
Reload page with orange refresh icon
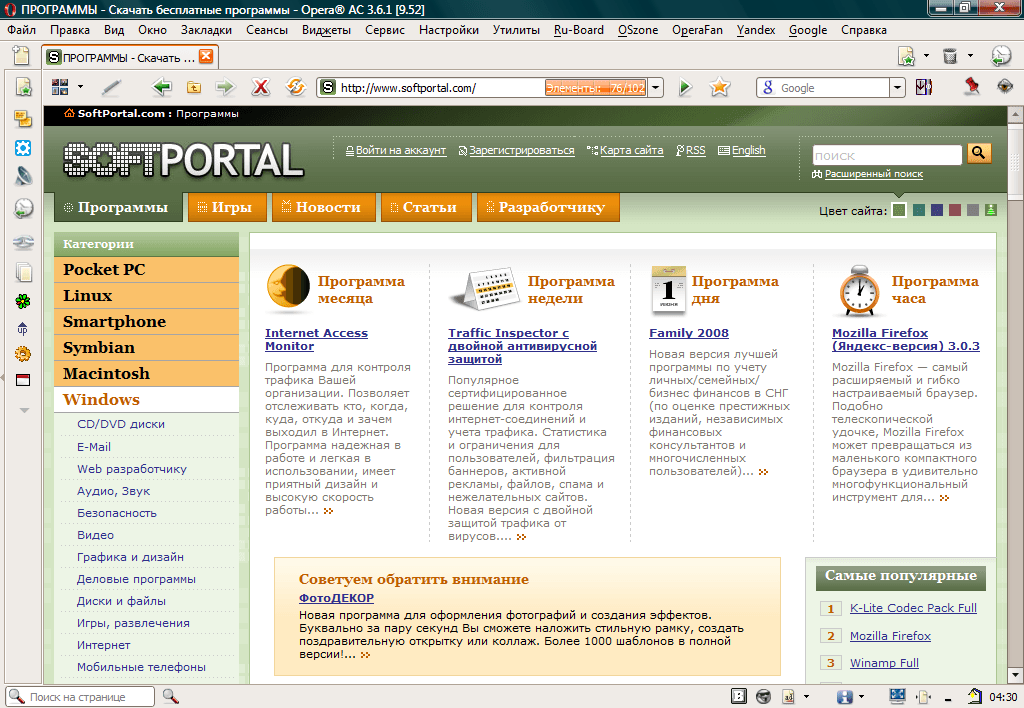[x=295, y=87]
